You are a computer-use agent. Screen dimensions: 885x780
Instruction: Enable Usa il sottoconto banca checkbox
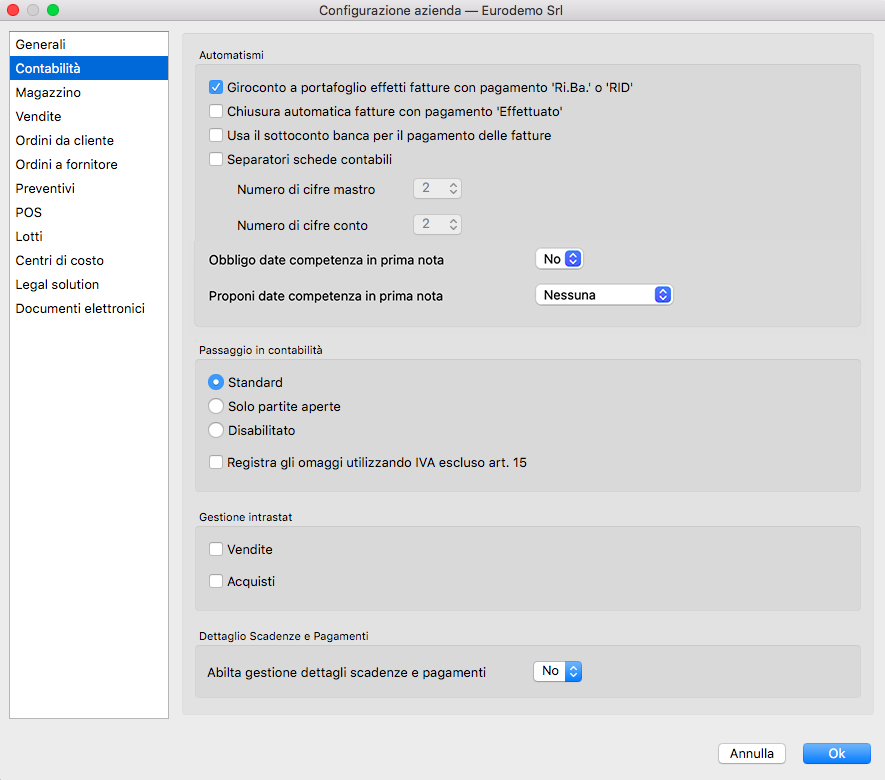[216, 135]
